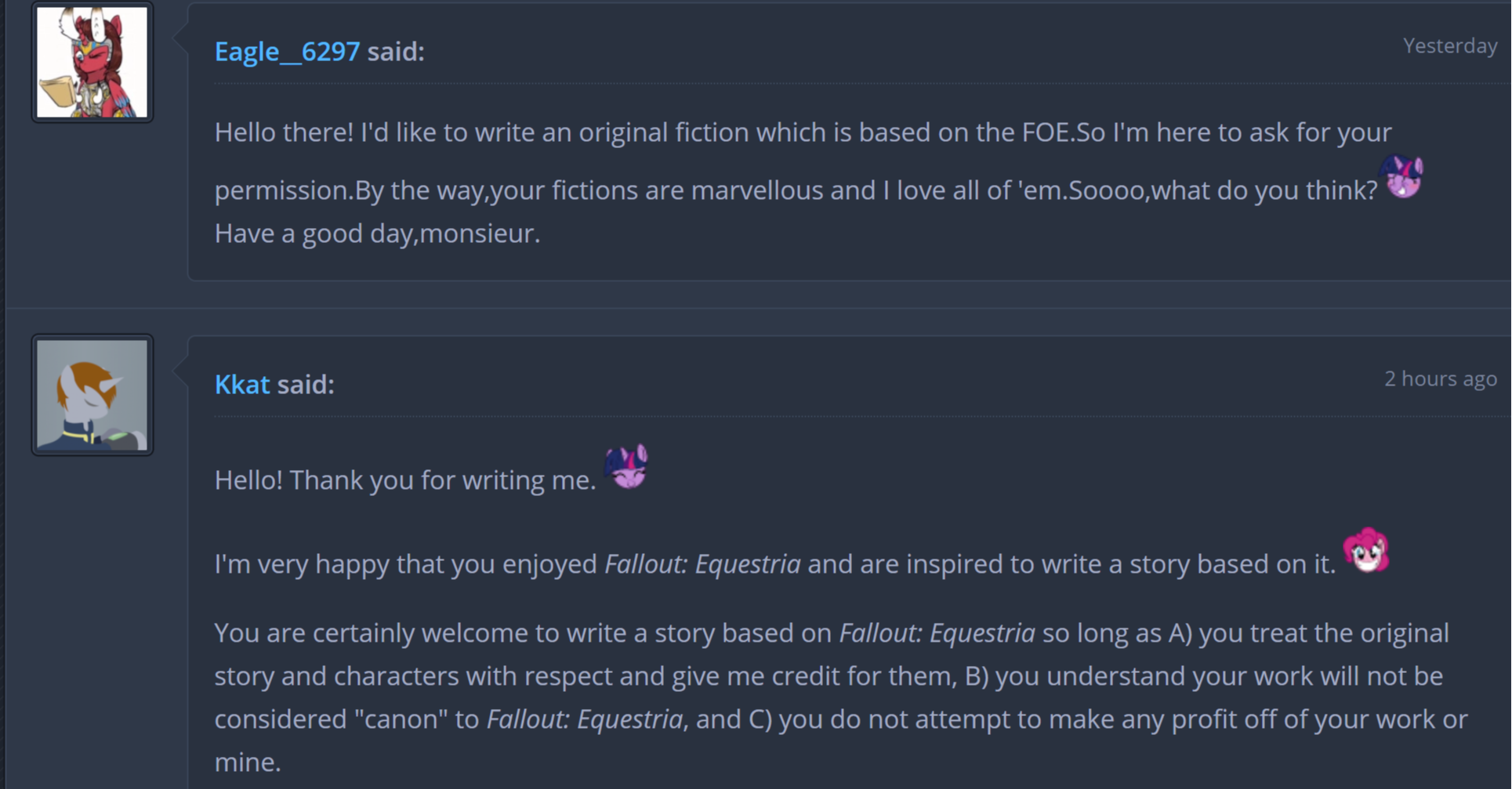Click the "Yesterday" comment timestamp
Screen dimensions: 1512x789
point(1449,46)
